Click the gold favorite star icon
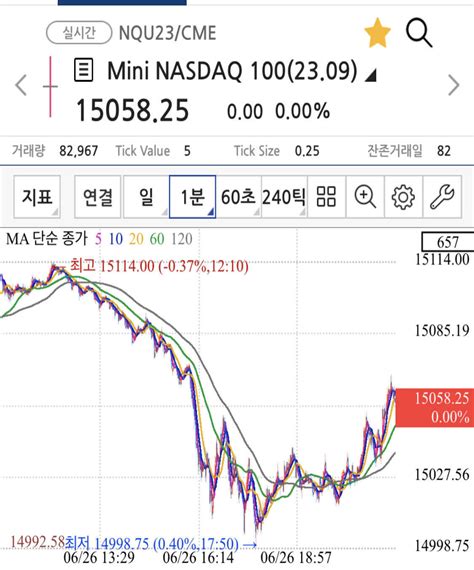Viewport: 474px width, 570px height. click(x=377, y=33)
